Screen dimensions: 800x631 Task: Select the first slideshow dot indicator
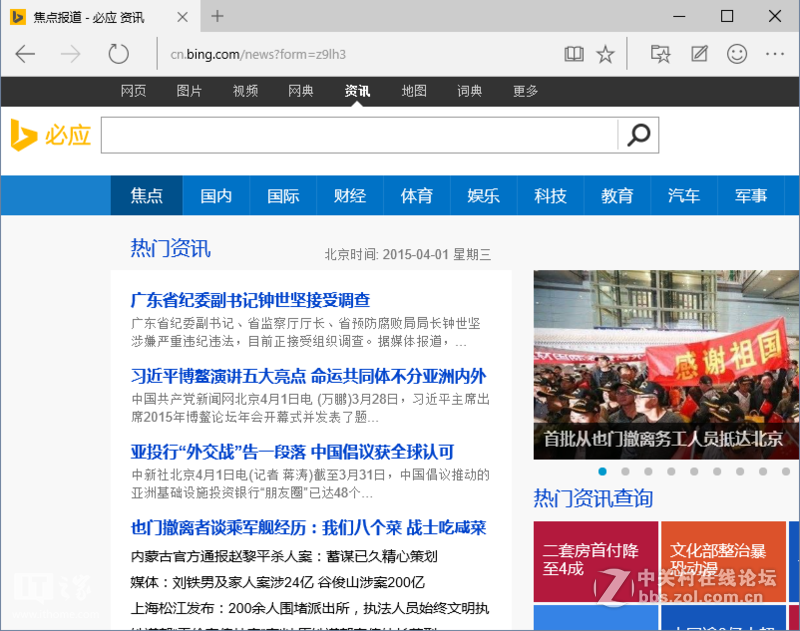pos(603,471)
